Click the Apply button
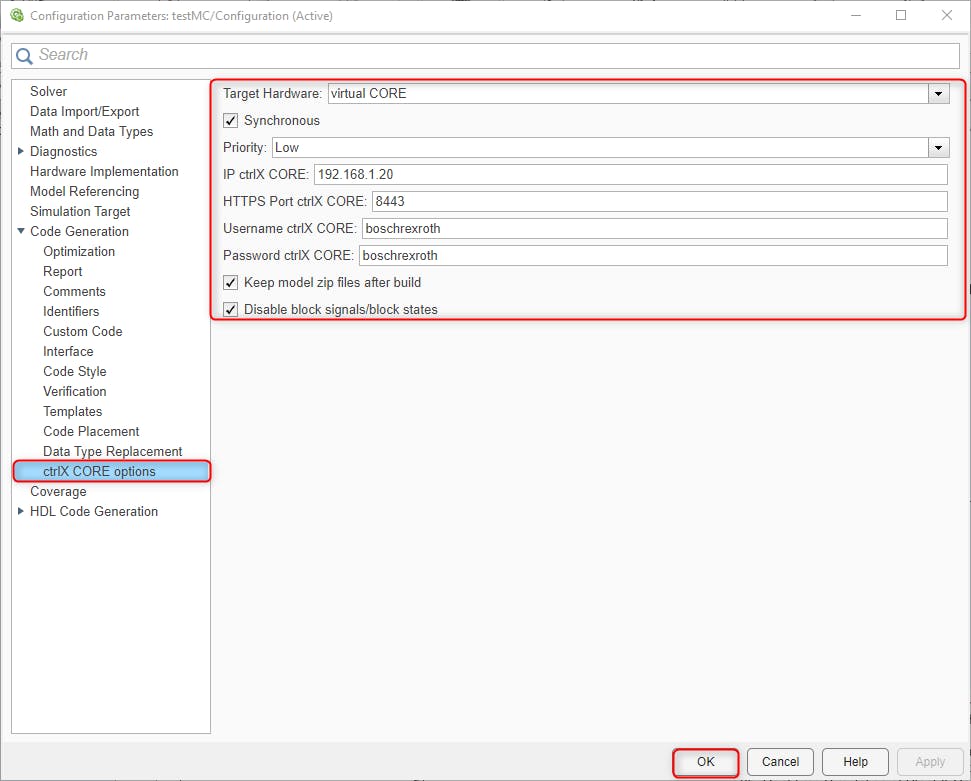 point(930,762)
